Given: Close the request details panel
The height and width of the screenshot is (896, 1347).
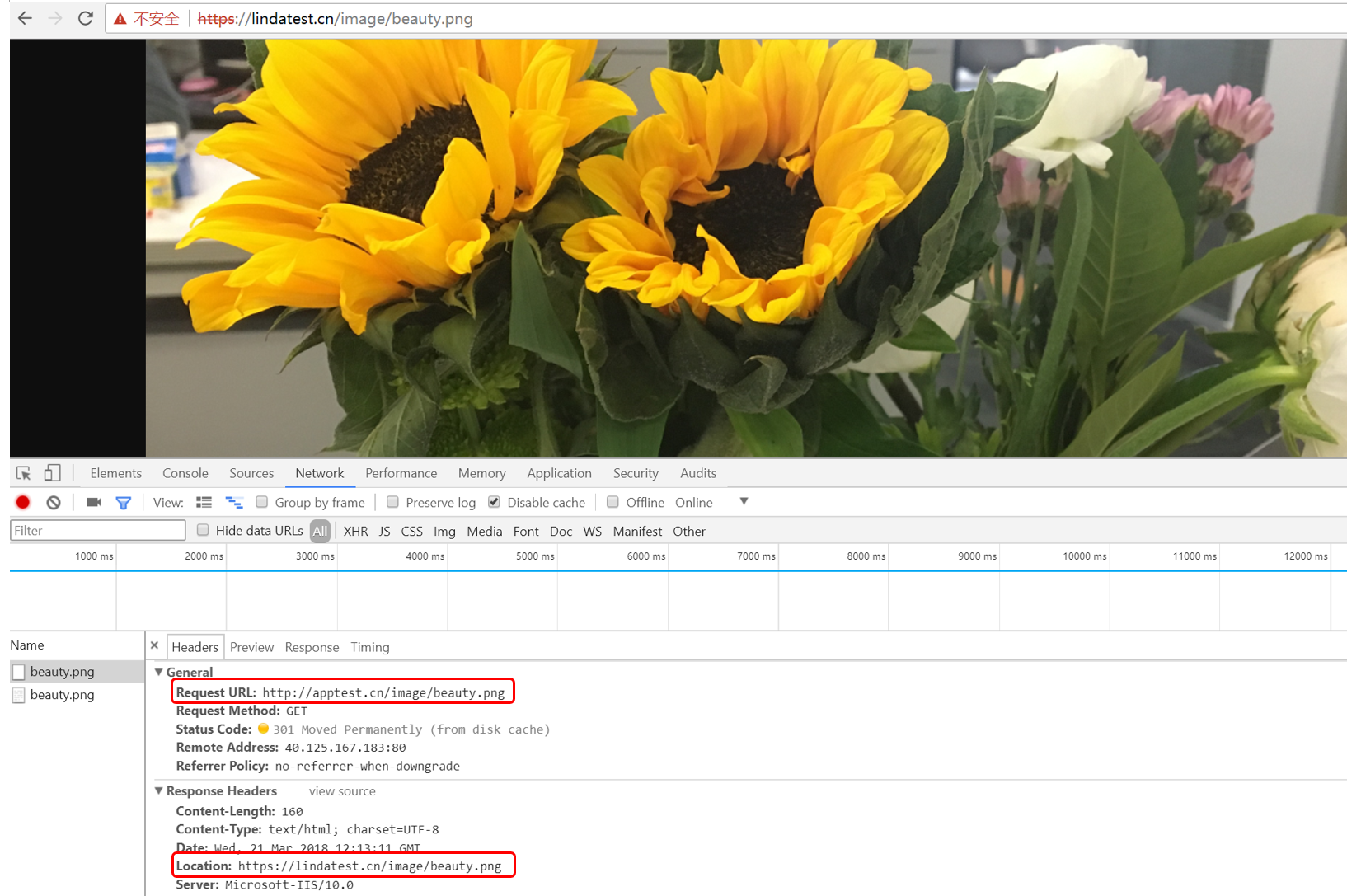Looking at the screenshot, I should 154,645.
